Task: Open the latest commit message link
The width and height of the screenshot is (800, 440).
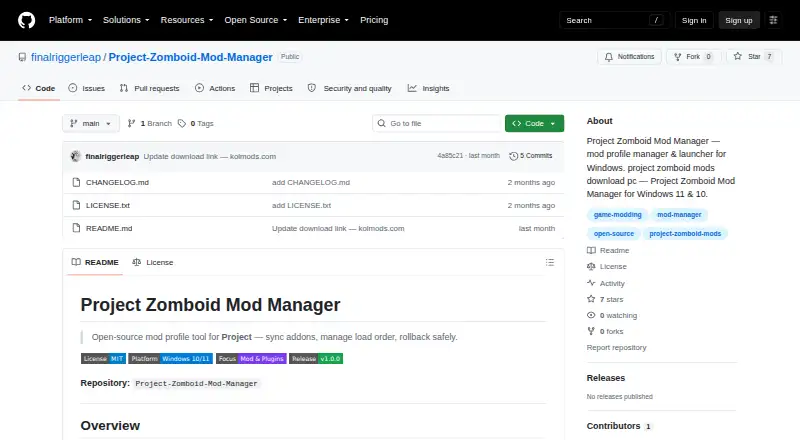Action: point(210,156)
